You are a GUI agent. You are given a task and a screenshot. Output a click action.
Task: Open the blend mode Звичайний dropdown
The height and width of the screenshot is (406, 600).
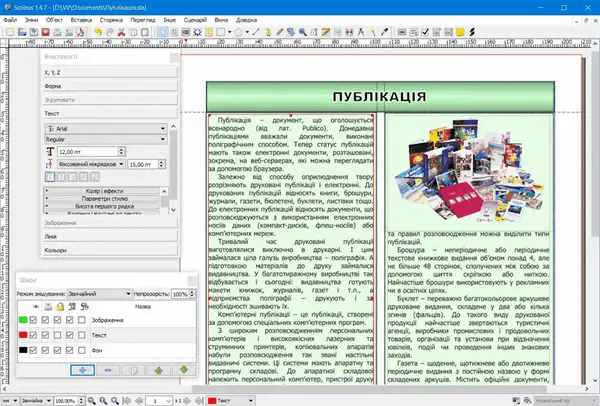click(99, 294)
